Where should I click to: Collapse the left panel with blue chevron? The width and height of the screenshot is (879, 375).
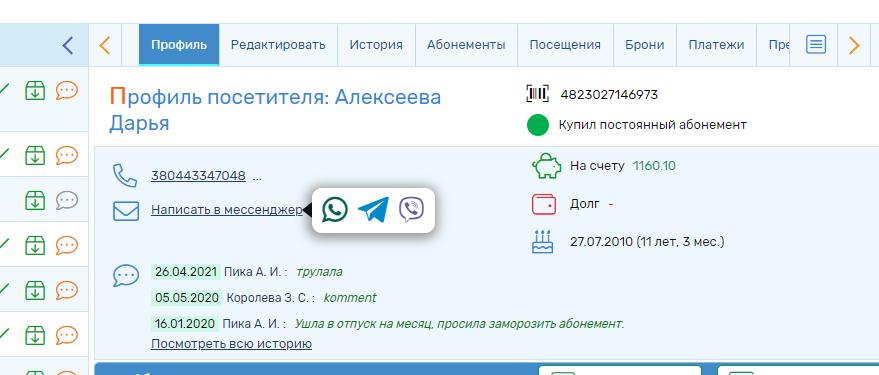click(68, 45)
